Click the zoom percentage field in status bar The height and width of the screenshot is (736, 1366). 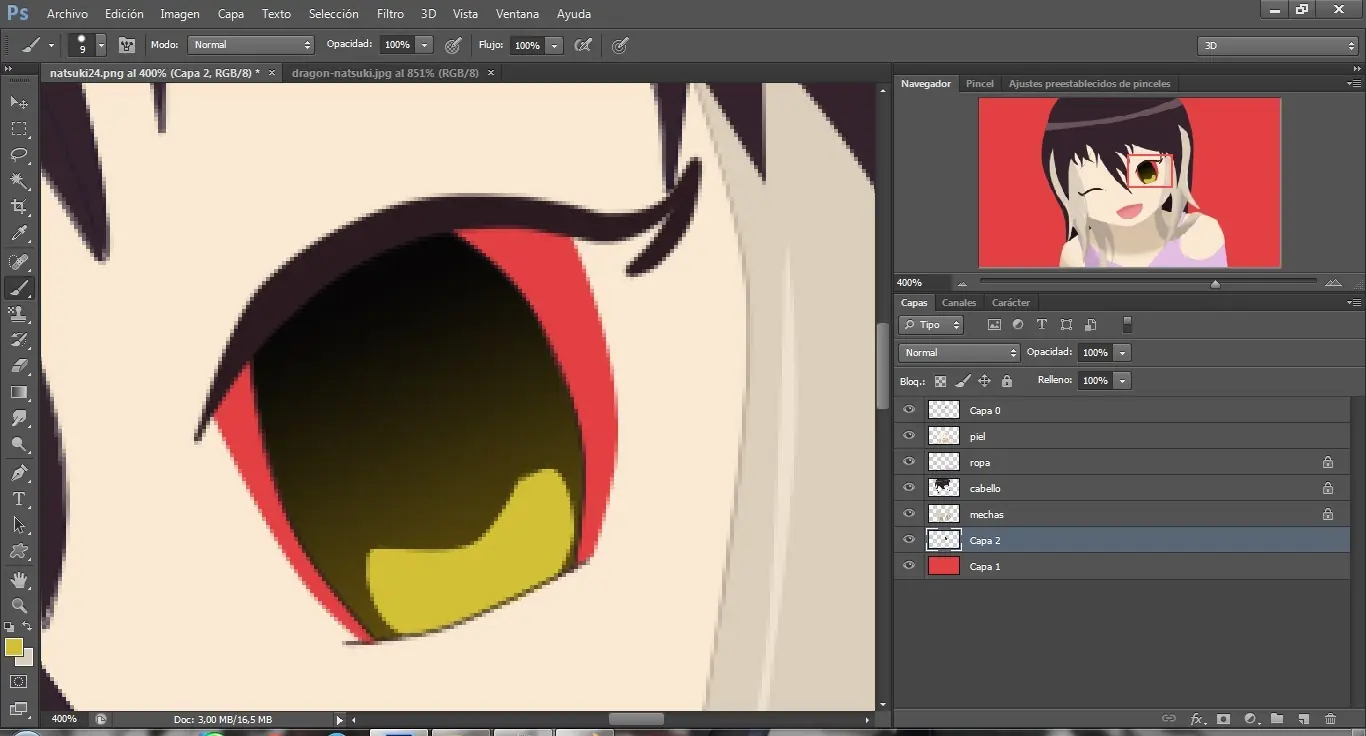(x=64, y=719)
